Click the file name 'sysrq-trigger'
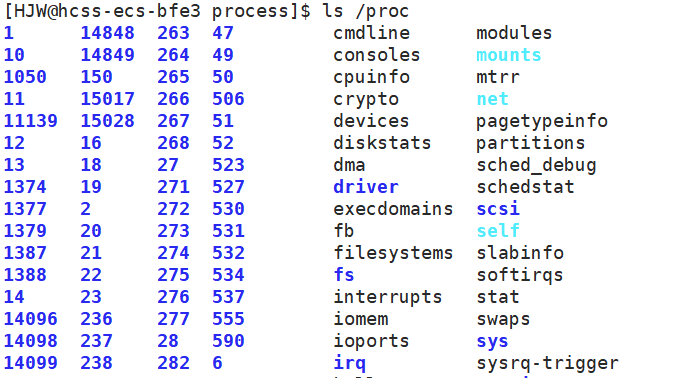685x378 pixels. point(548,363)
